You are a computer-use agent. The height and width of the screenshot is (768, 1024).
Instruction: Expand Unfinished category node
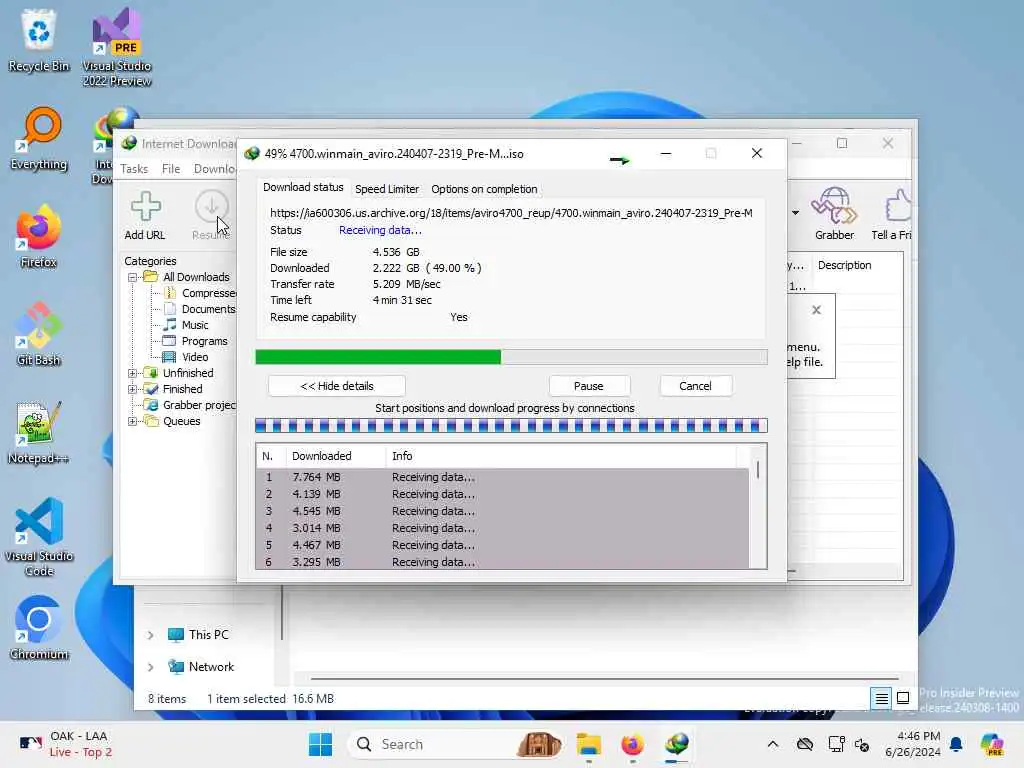[133, 373]
